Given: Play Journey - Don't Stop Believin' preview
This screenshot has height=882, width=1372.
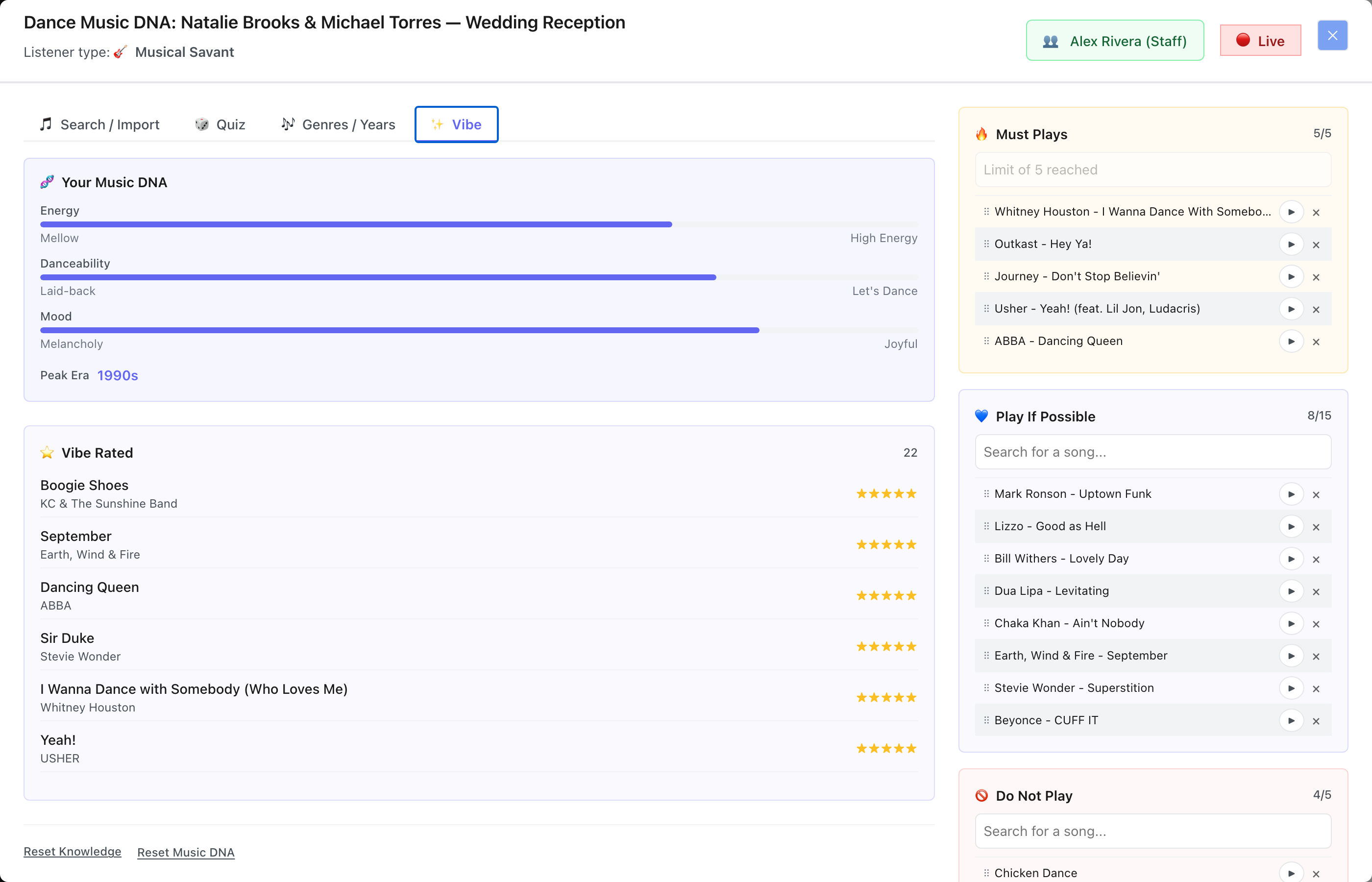Looking at the screenshot, I should coord(1291,277).
